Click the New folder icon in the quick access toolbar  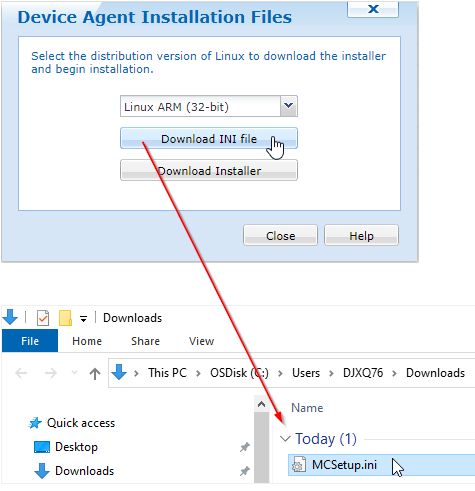pyautogui.click(x=65, y=318)
